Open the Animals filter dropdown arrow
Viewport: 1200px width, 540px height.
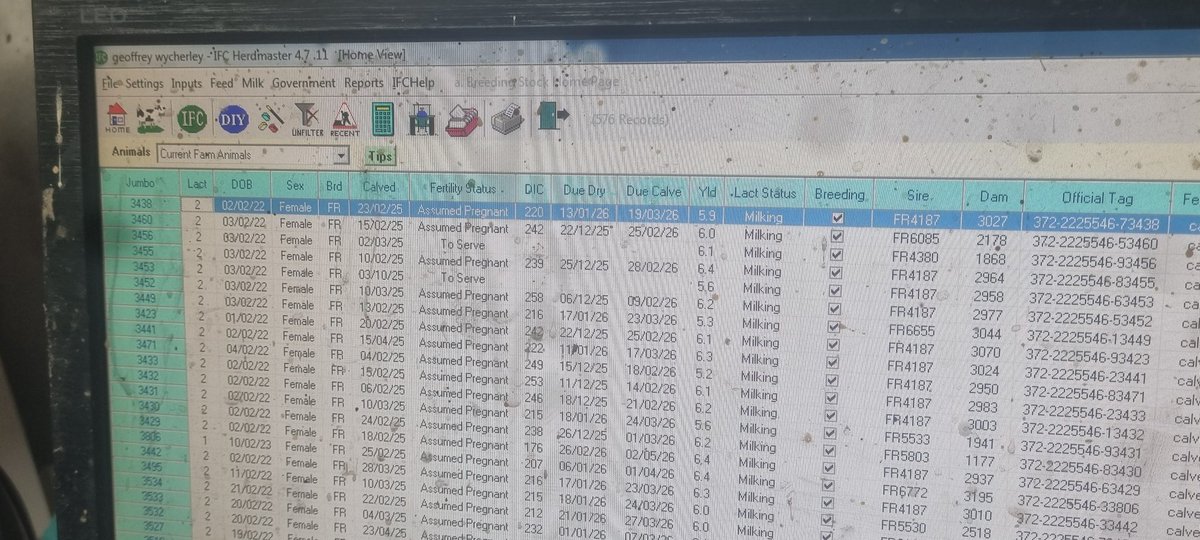[341, 155]
